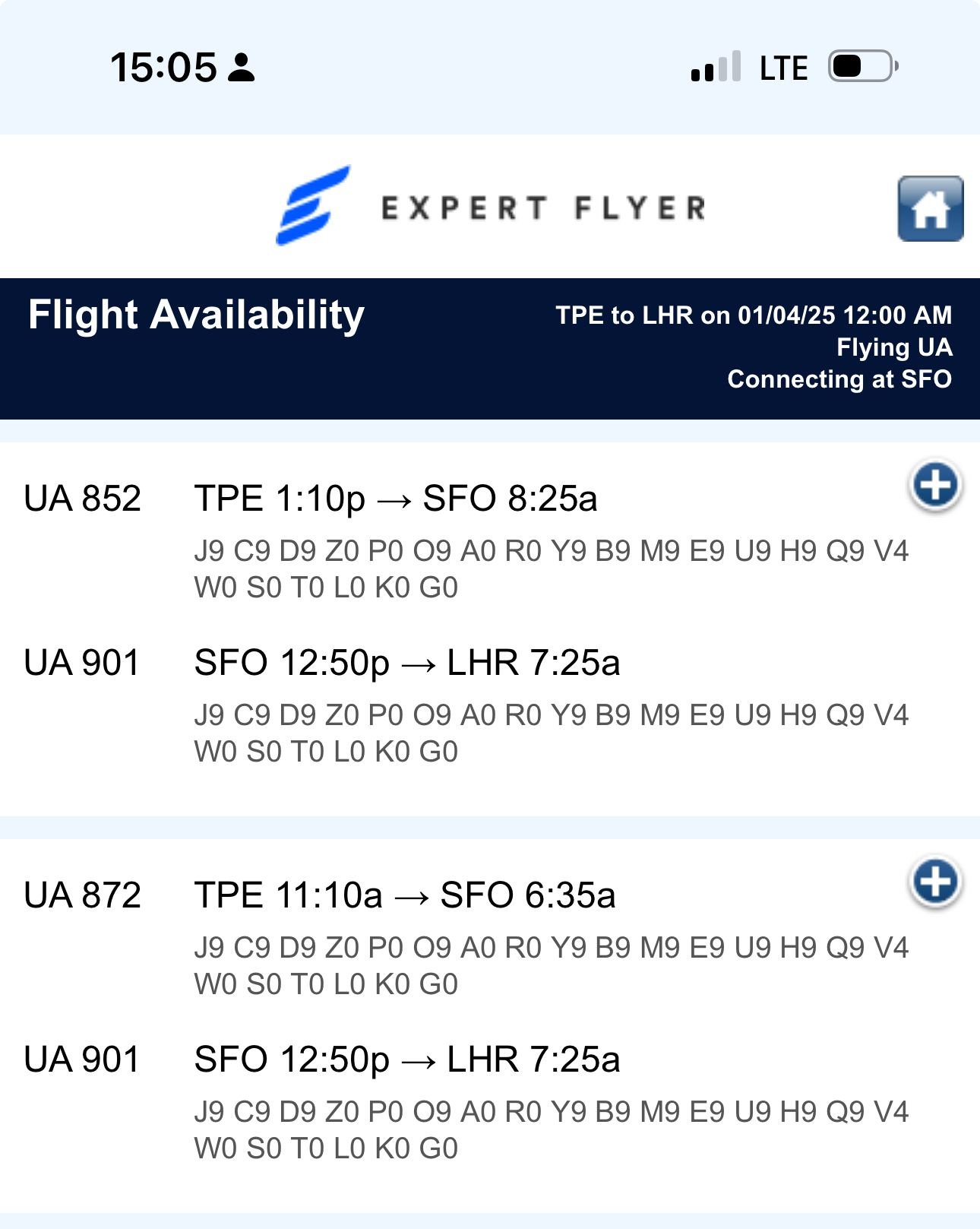Select flight number UA 852
980x1229 pixels.
pyautogui.click(x=82, y=499)
